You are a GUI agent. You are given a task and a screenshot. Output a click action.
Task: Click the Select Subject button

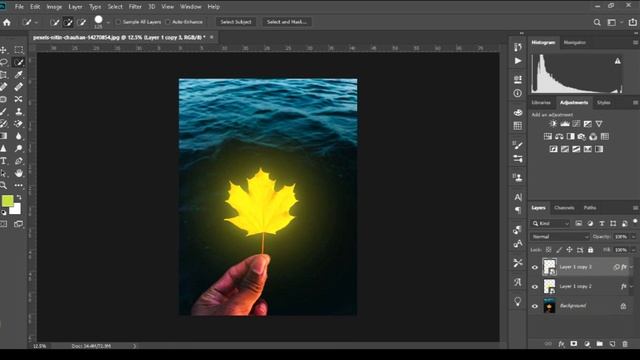[236, 22]
